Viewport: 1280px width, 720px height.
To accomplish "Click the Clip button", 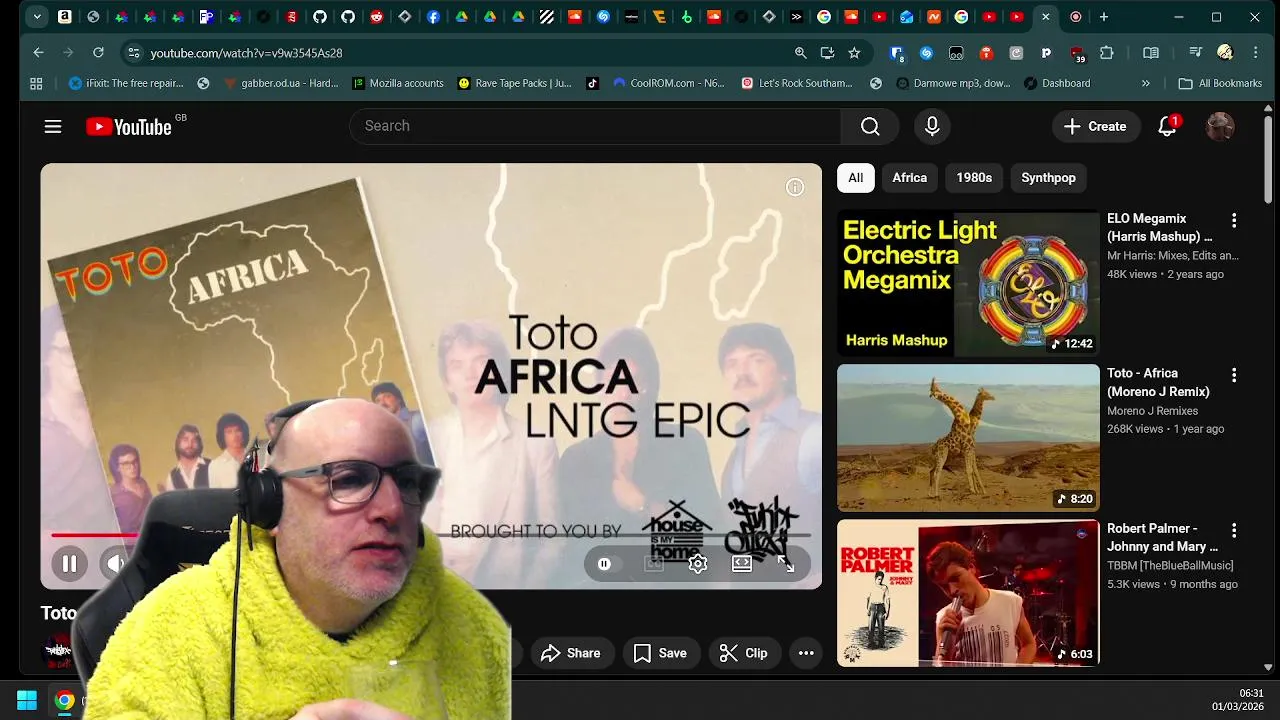I will click(x=743, y=653).
